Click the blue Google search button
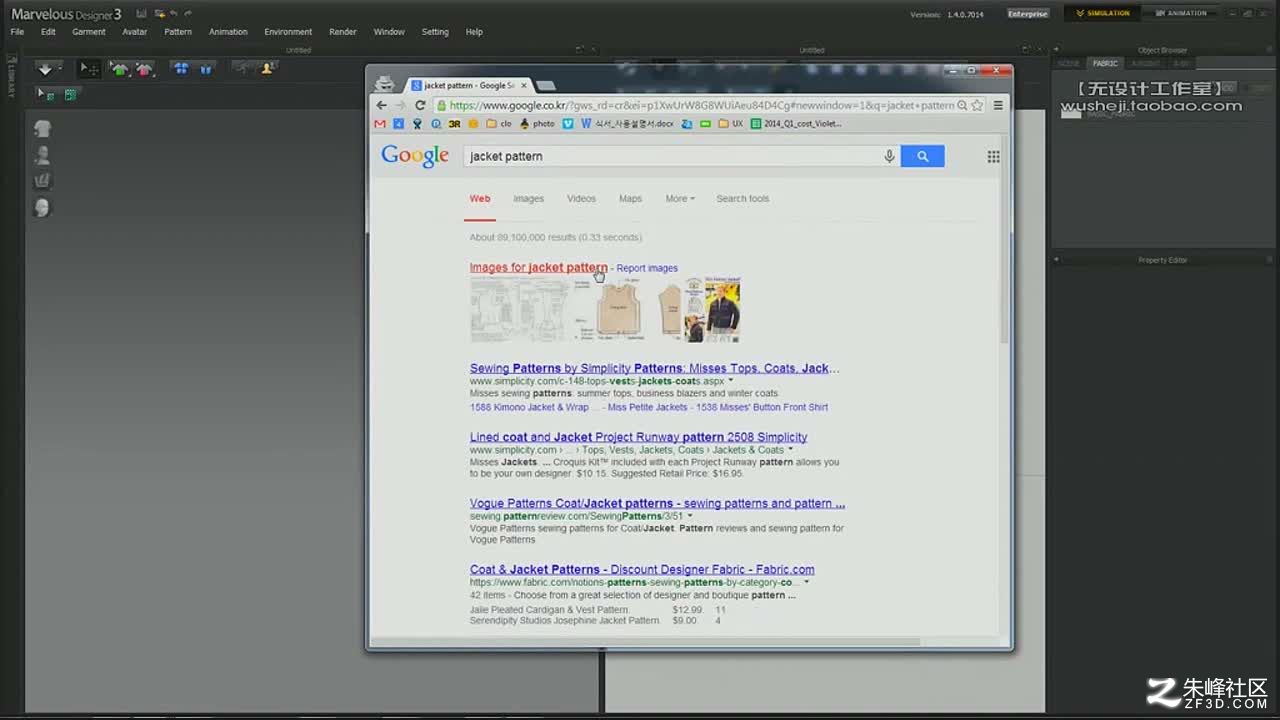 922,156
